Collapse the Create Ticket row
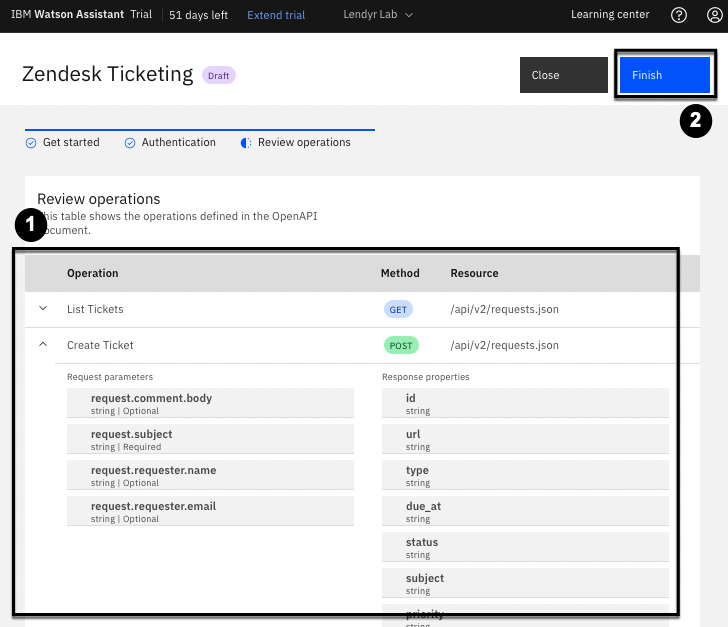 (x=43, y=345)
